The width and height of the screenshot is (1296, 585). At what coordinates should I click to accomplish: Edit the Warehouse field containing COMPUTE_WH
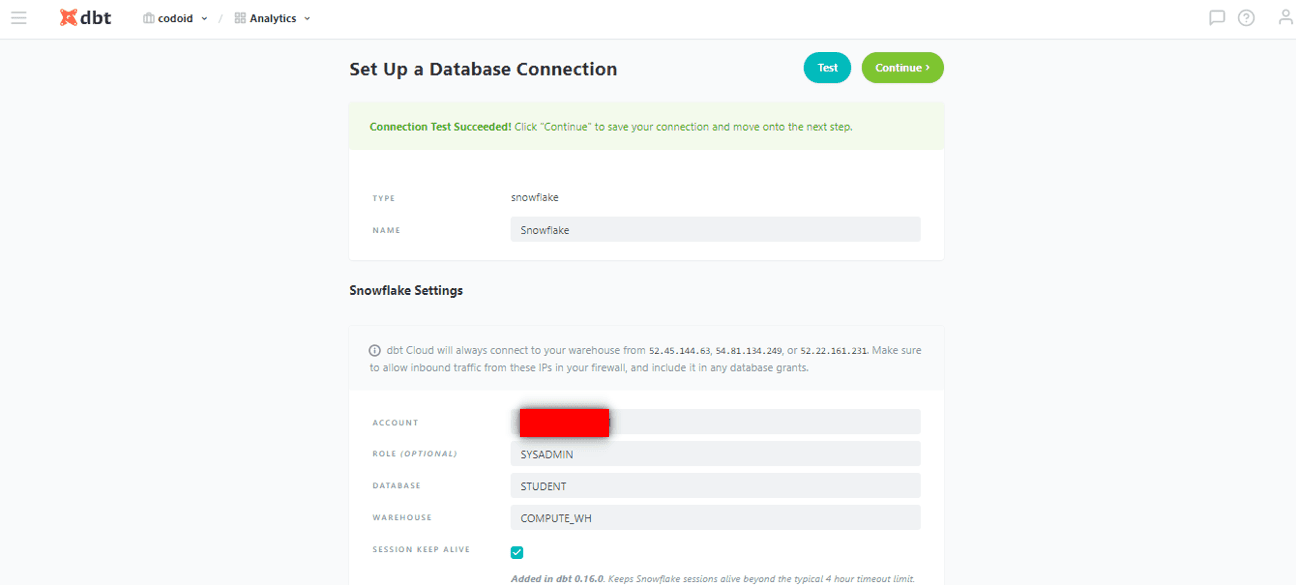(x=715, y=518)
